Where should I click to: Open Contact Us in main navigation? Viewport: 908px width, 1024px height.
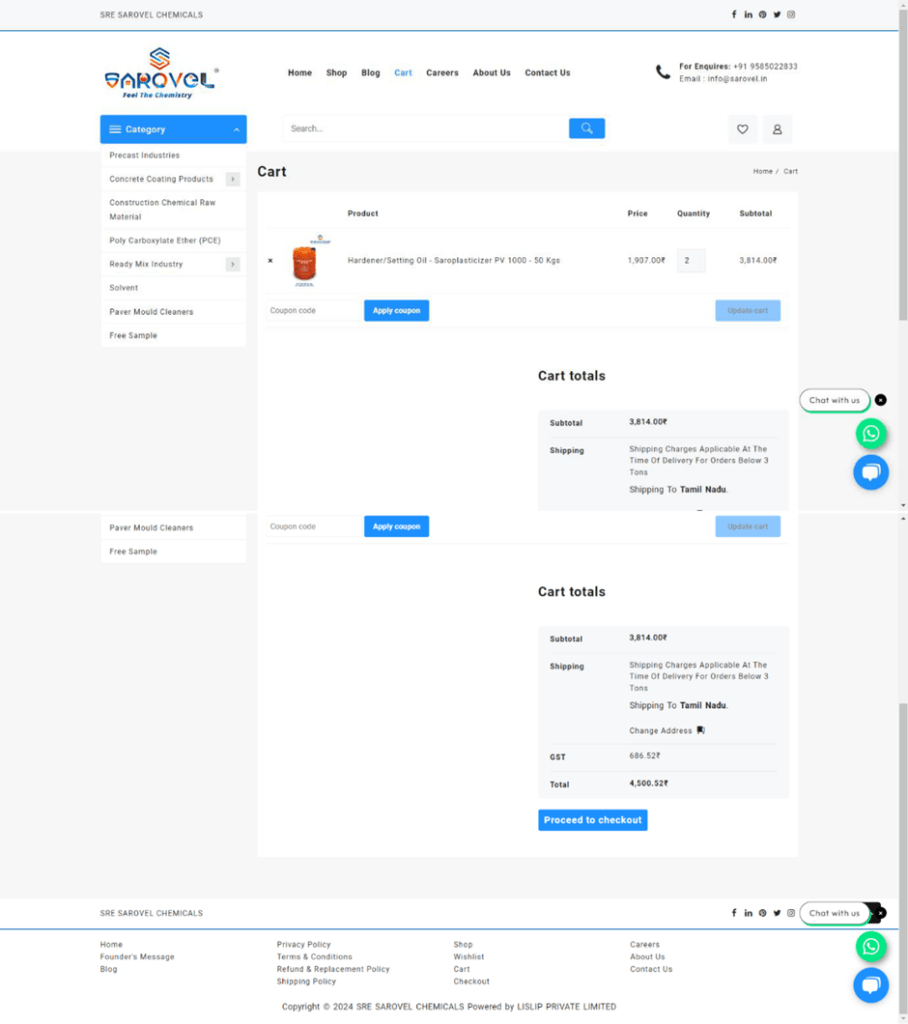(x=547, y=72)
